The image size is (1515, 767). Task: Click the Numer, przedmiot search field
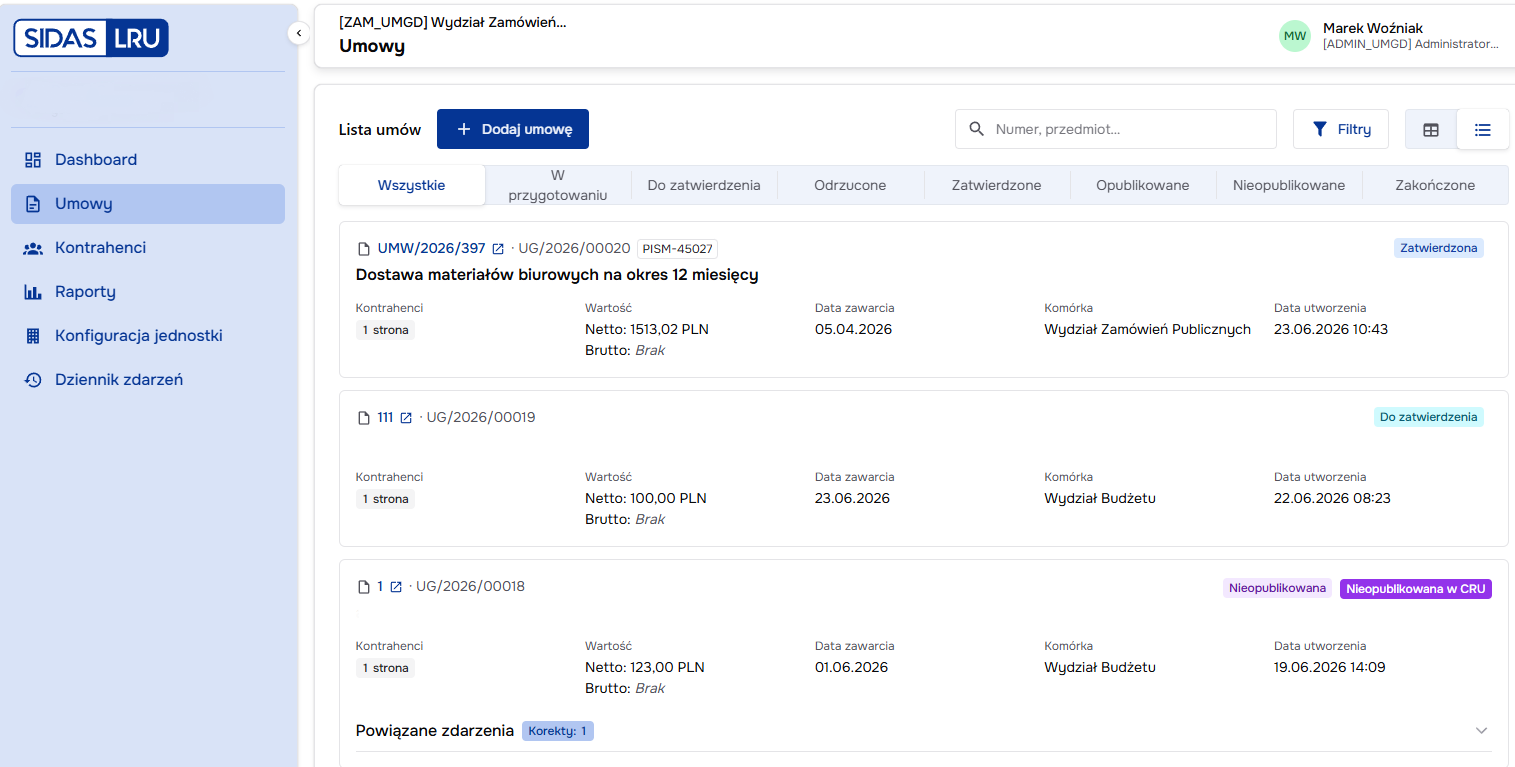coord(1116,129)
